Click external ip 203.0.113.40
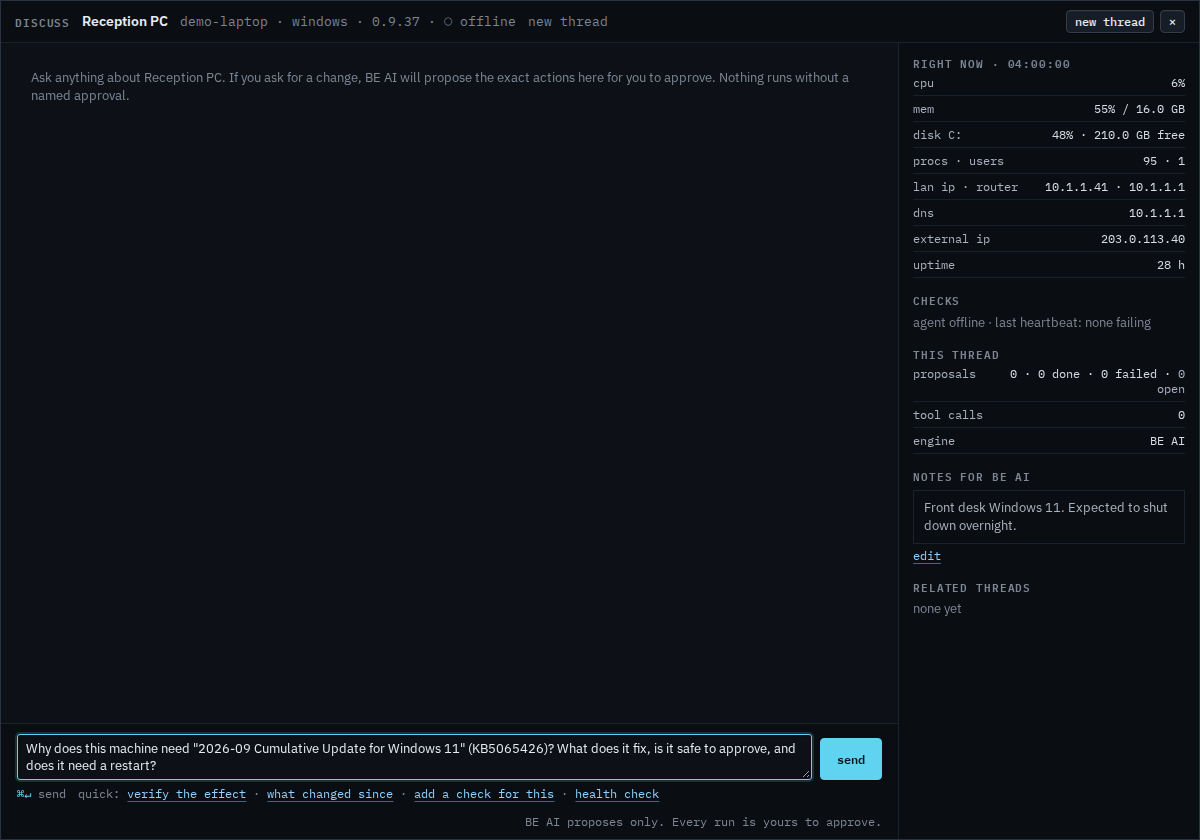This screenshot has width=1200, height=840. (x=1143, y=239)
